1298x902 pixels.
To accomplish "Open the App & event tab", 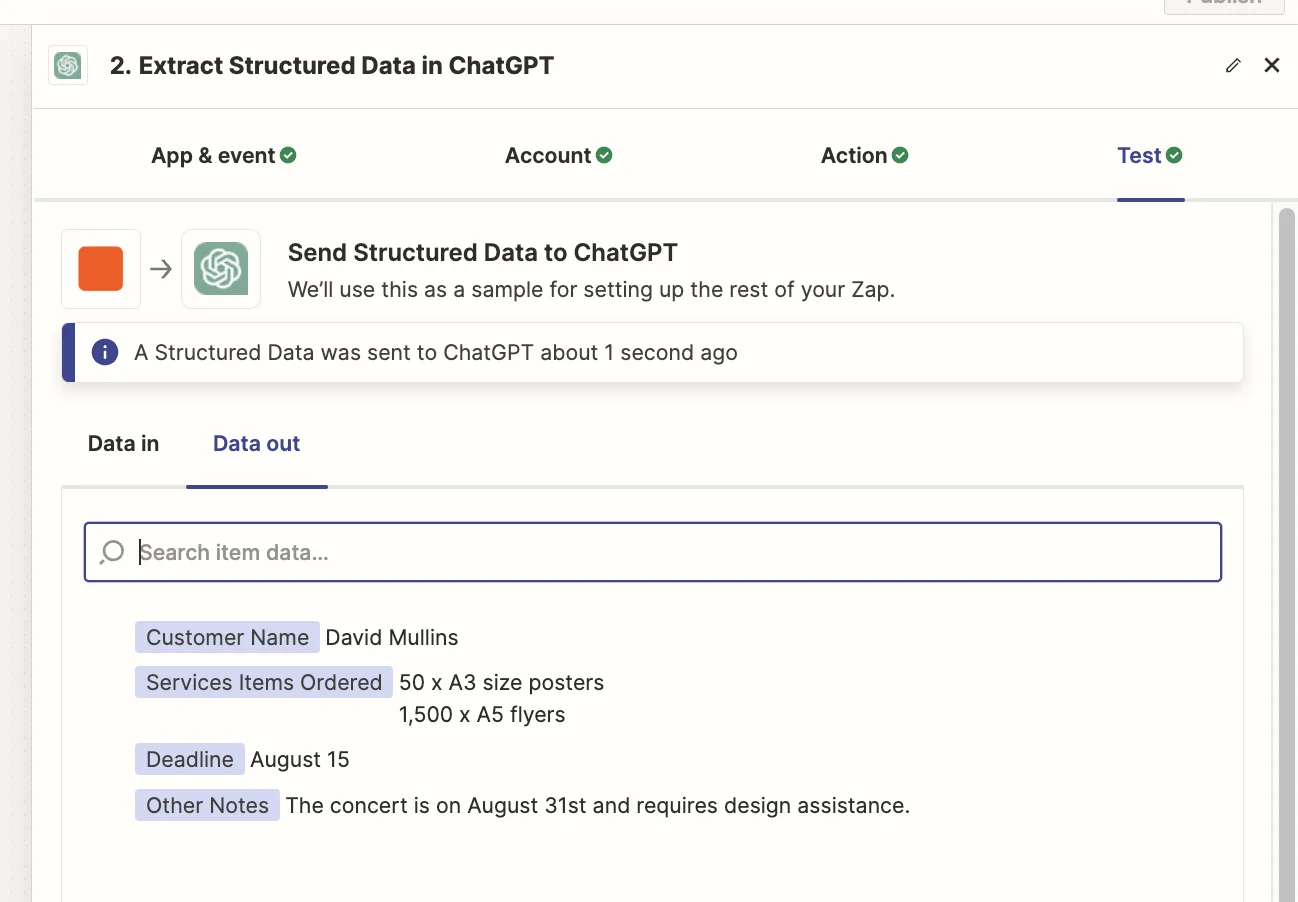I will click(x=213, y=156).
